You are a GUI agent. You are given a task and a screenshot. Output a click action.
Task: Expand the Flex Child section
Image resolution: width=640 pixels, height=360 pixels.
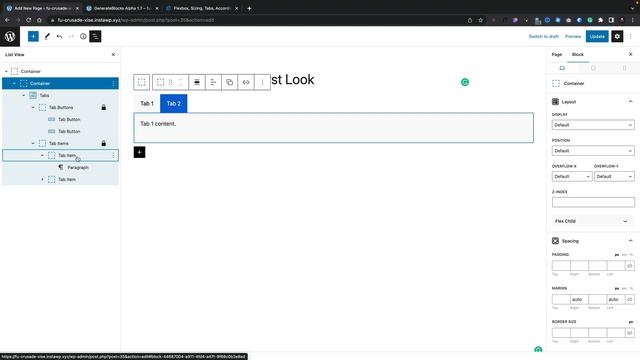click(x=593, y=221)
